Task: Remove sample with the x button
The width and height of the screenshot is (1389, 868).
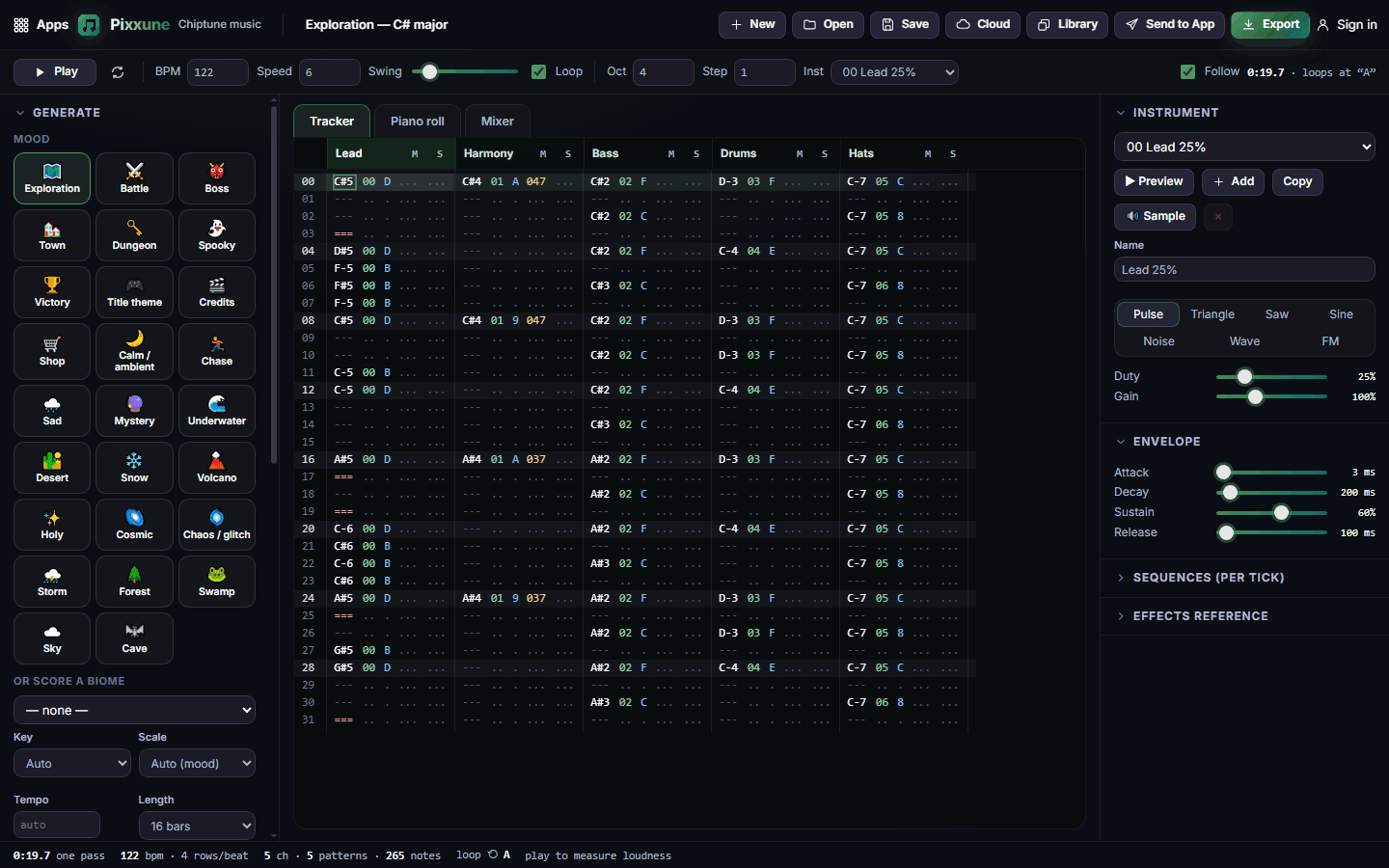Action: [x=1218, y=217]
